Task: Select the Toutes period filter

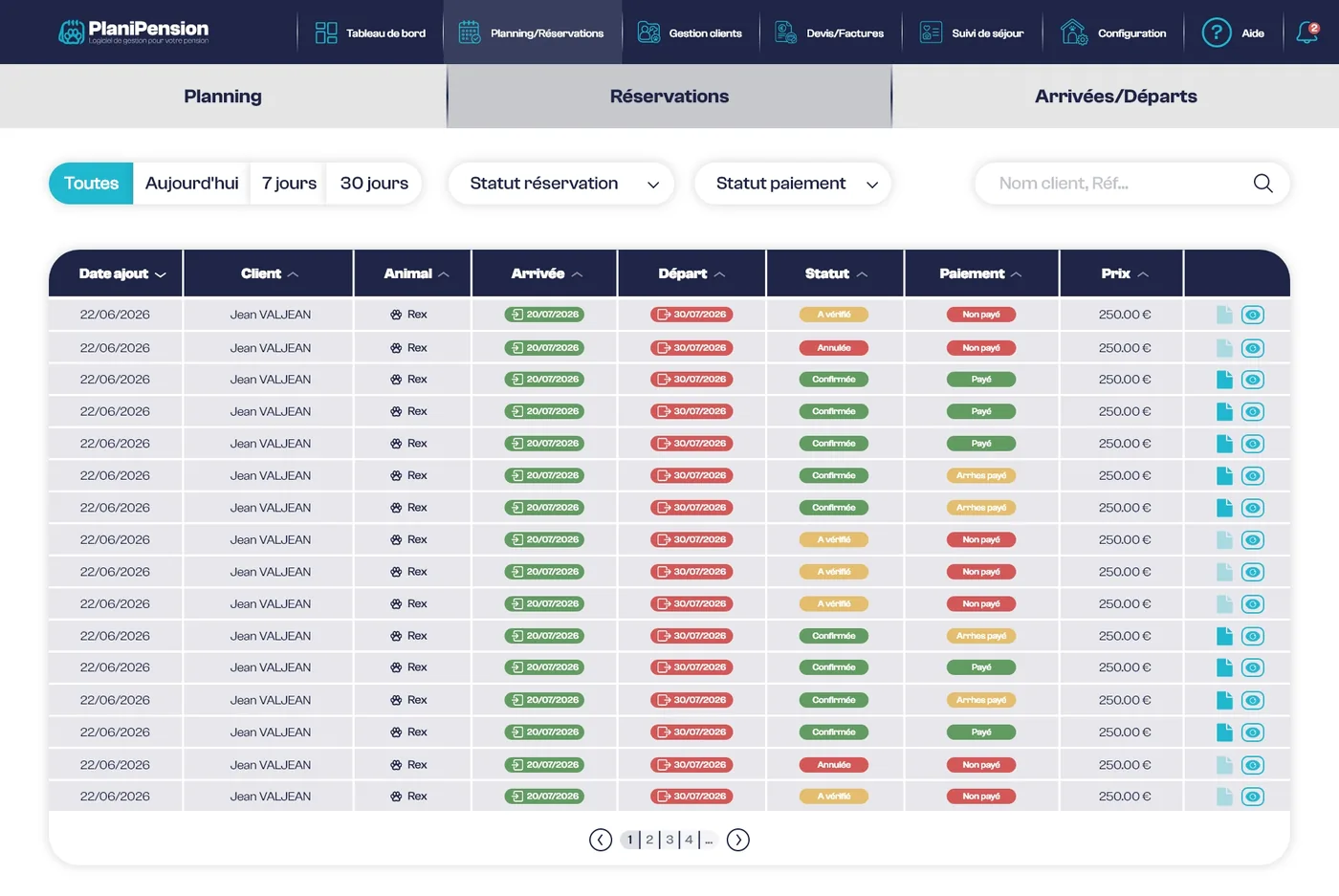Action: 91,184
